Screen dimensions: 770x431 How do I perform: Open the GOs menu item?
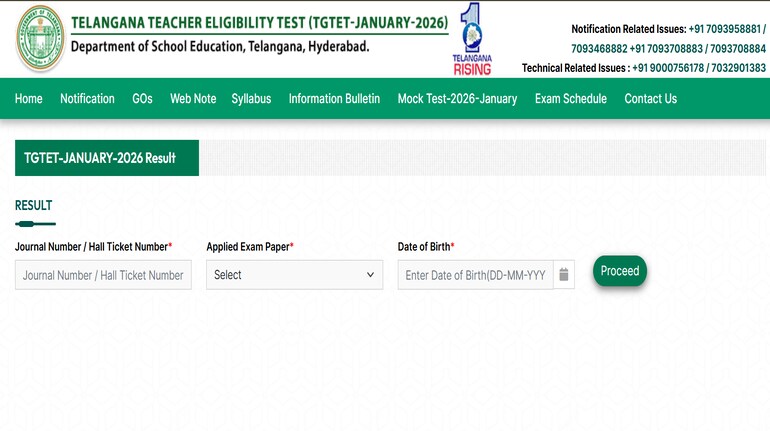(142, 99)
